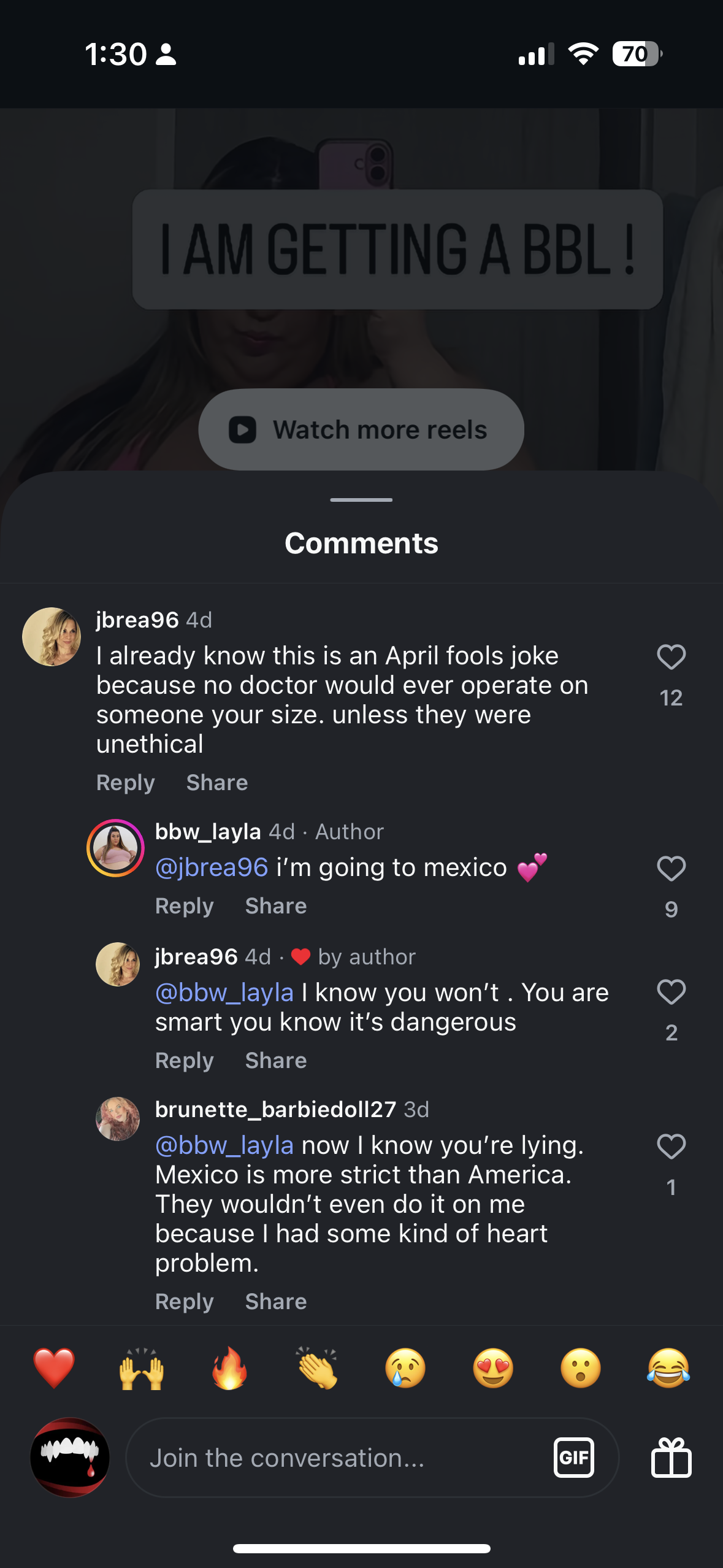The width and height of the screenshot is (723, 1568).
Task: Send the fire emoji reaction
Action: pos(229,1368)
